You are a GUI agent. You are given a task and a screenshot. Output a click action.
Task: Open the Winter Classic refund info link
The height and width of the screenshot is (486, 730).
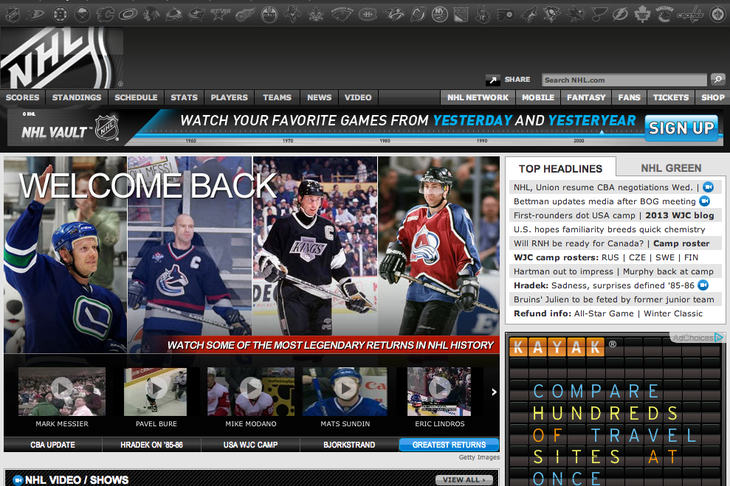[x=673, y=313]
